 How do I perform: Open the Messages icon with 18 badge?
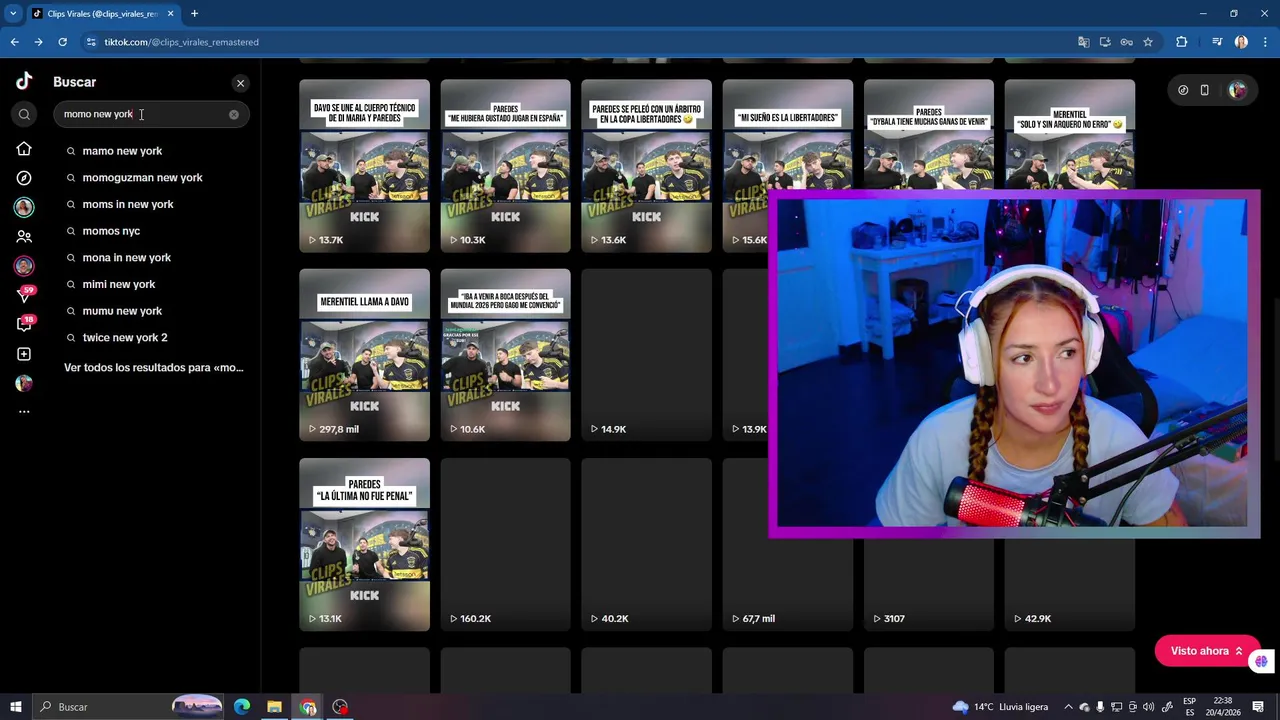click(x=25, y=324)
